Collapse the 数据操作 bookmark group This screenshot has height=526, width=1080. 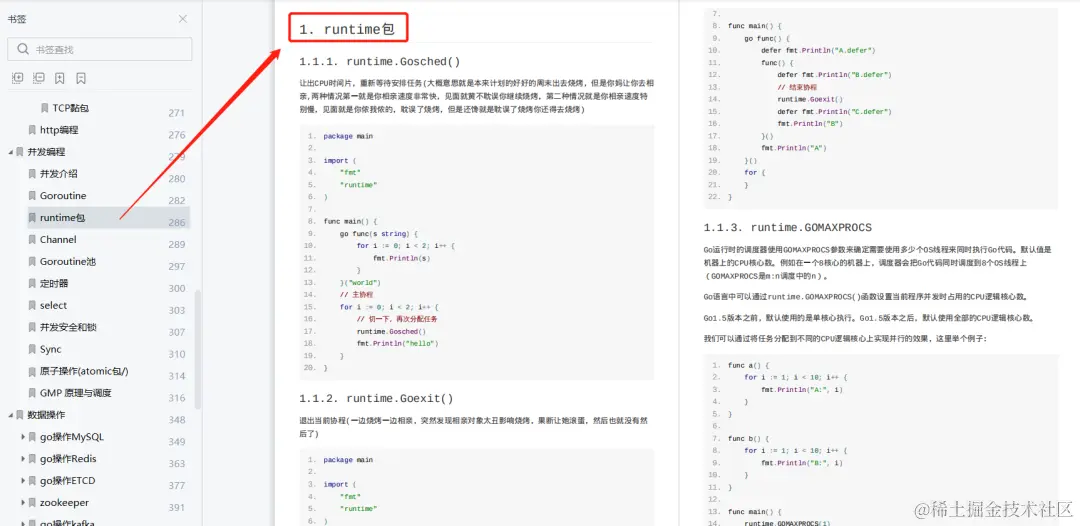[10, 415]
